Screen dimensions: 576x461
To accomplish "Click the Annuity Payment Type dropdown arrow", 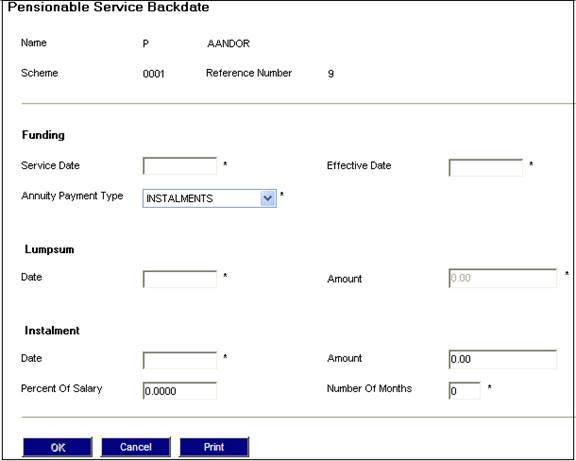I will pos(268,198).
